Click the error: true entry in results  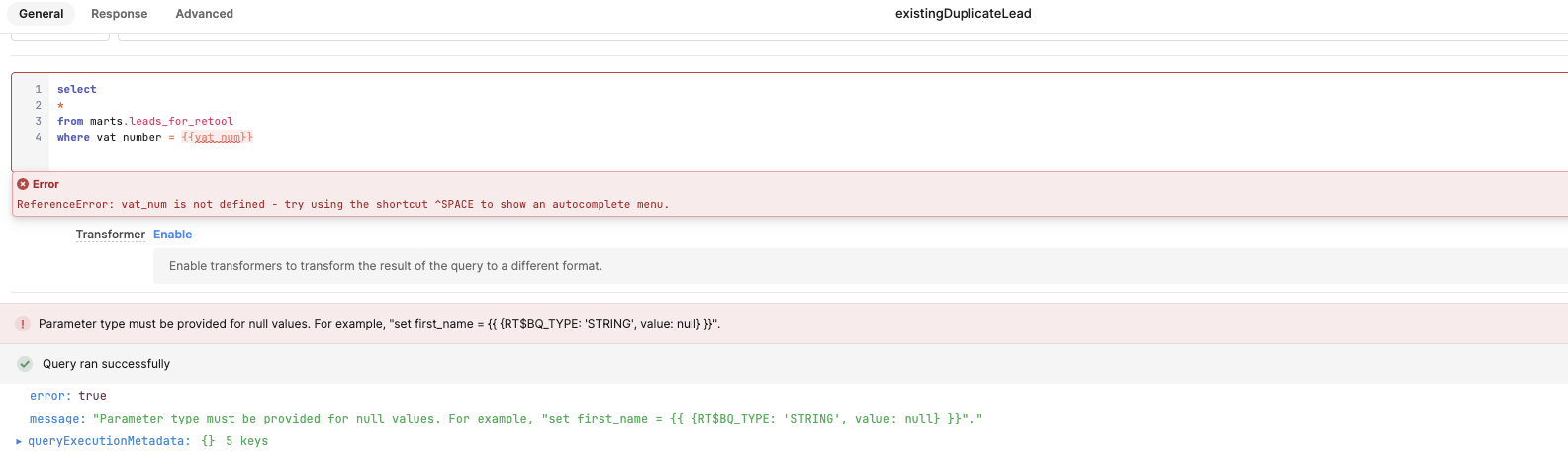pos(68,396)
